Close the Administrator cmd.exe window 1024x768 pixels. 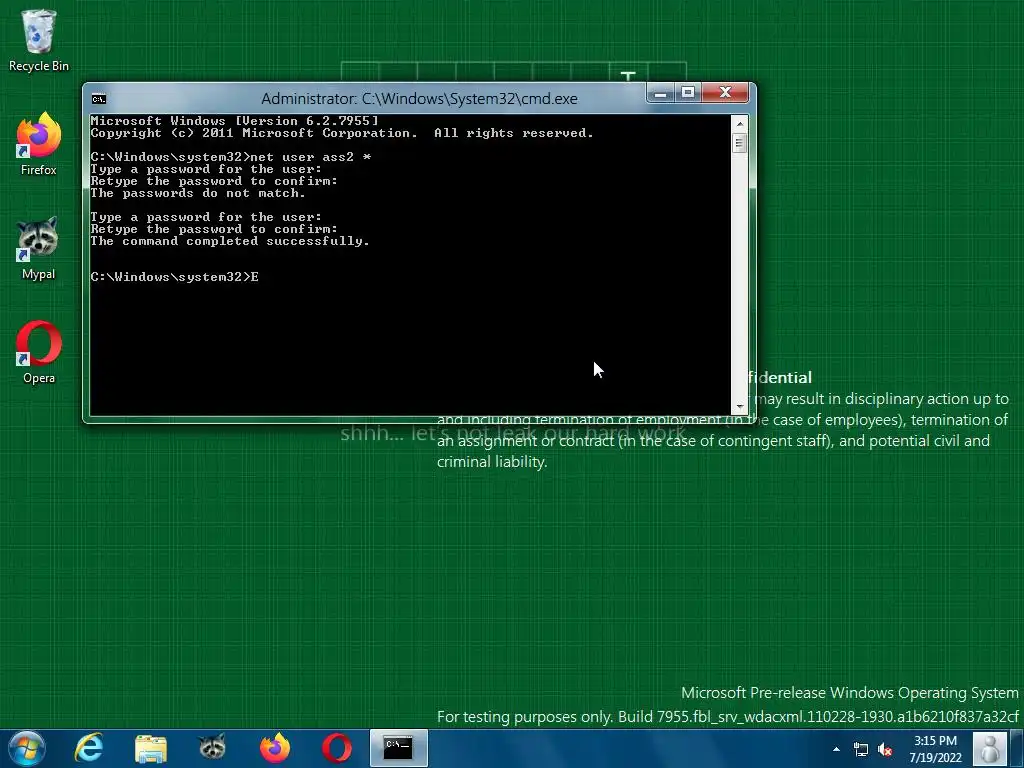[725, 93]
